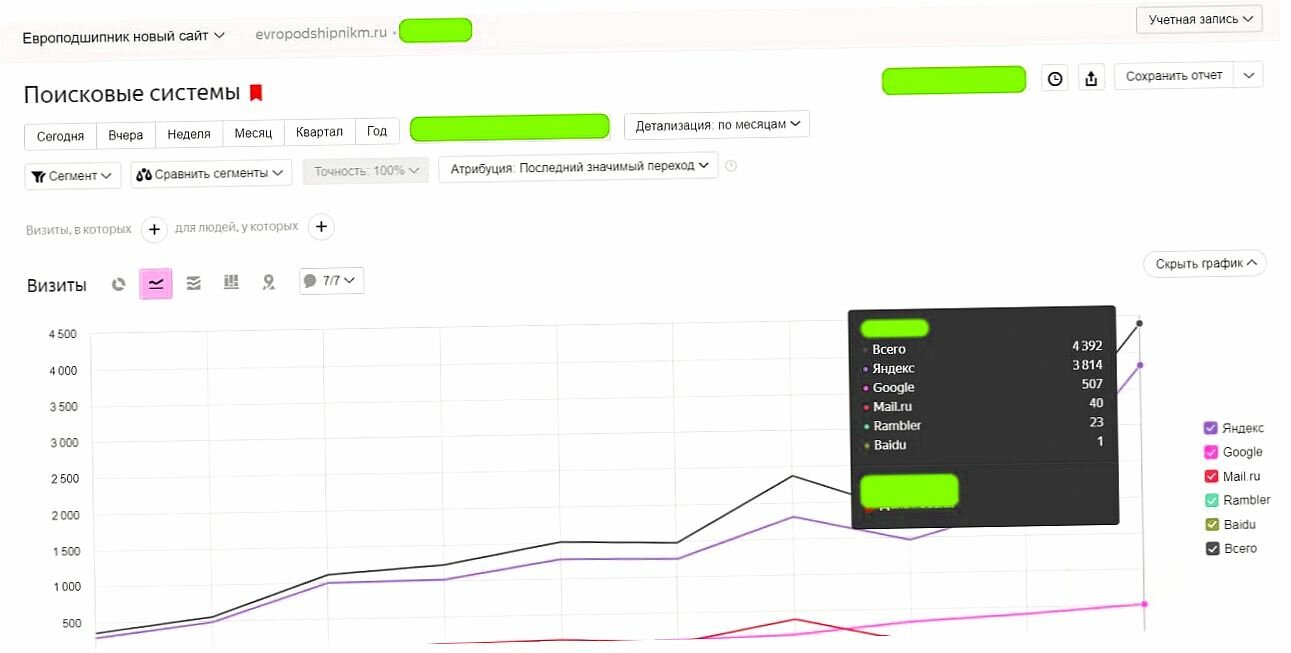This screenshot has height=653, width=1291.
Task: Expand the arrow next to Сохранить отчет
Action: pyautogui.click(x=1248, y=75)
